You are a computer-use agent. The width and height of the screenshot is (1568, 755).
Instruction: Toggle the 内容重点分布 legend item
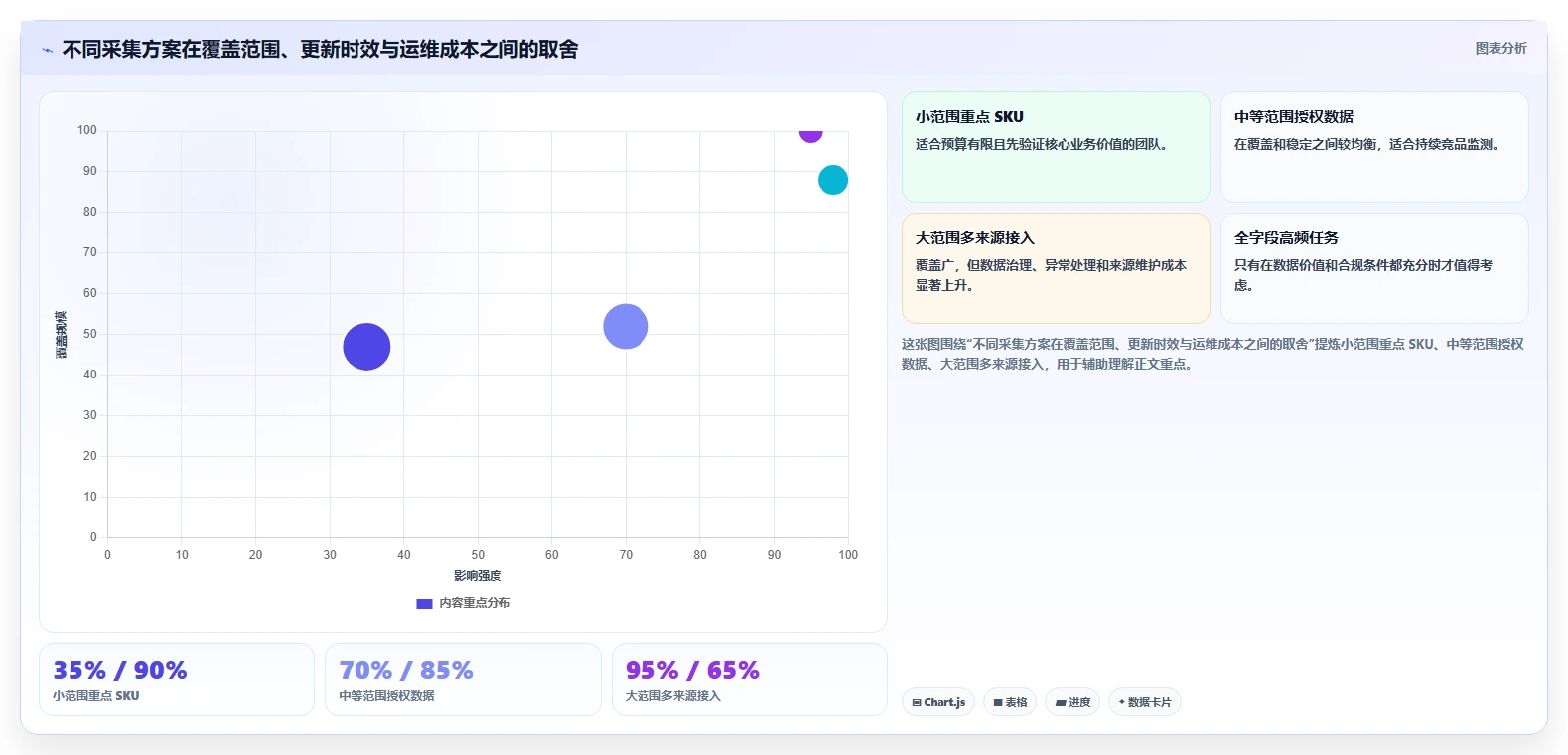(464, 603)
